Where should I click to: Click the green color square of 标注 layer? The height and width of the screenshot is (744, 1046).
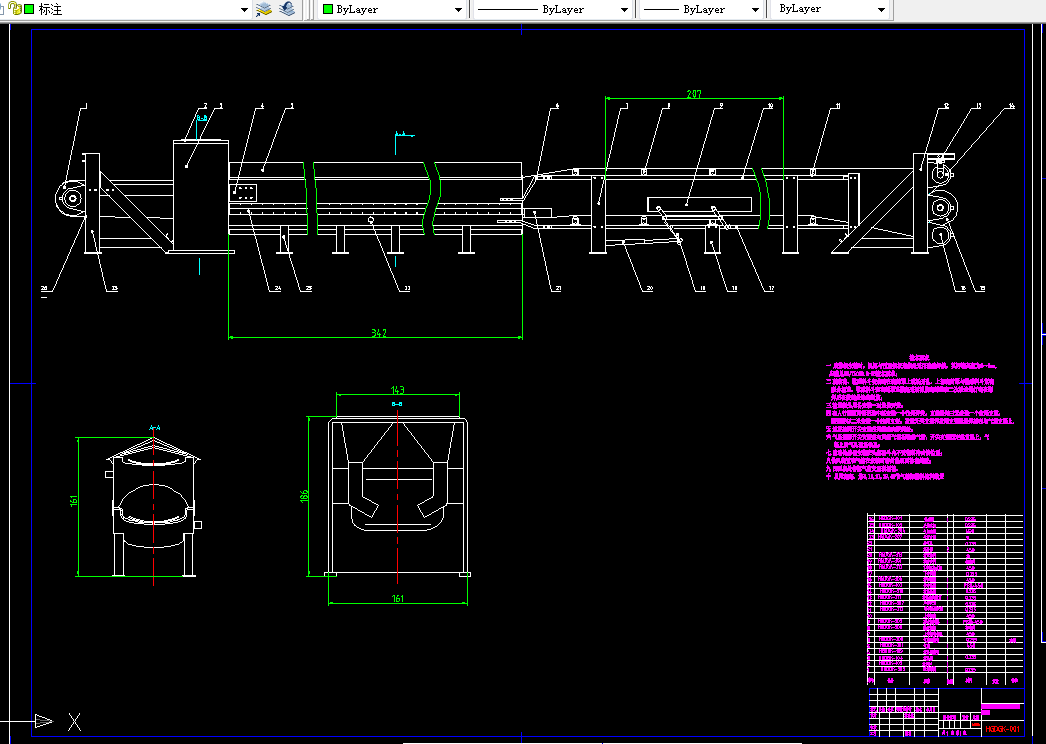pos(29,9)
